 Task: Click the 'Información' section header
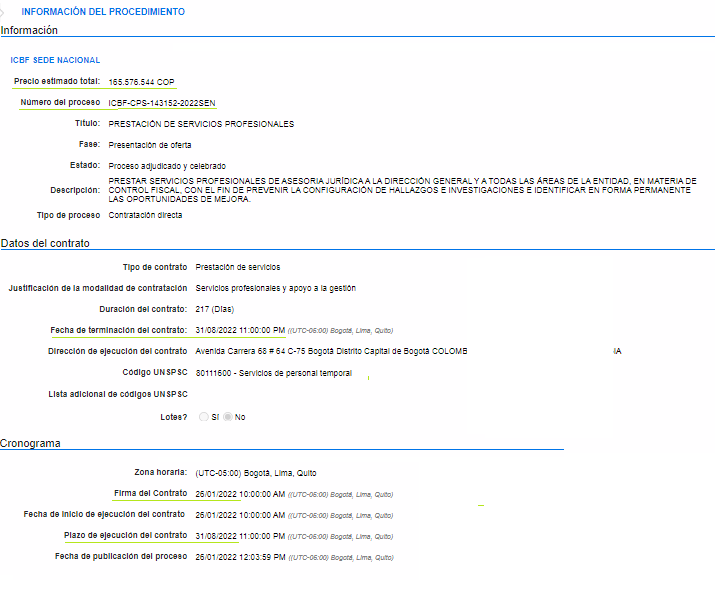pyautogui.click(x=29, y=31)
